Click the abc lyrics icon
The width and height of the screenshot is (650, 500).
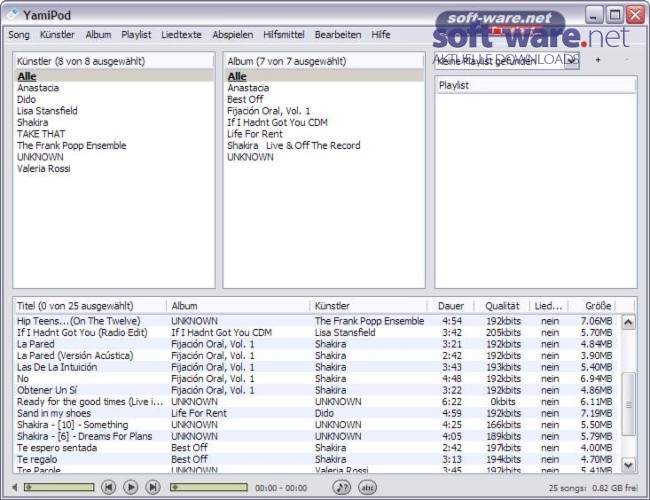pos(368,487)
